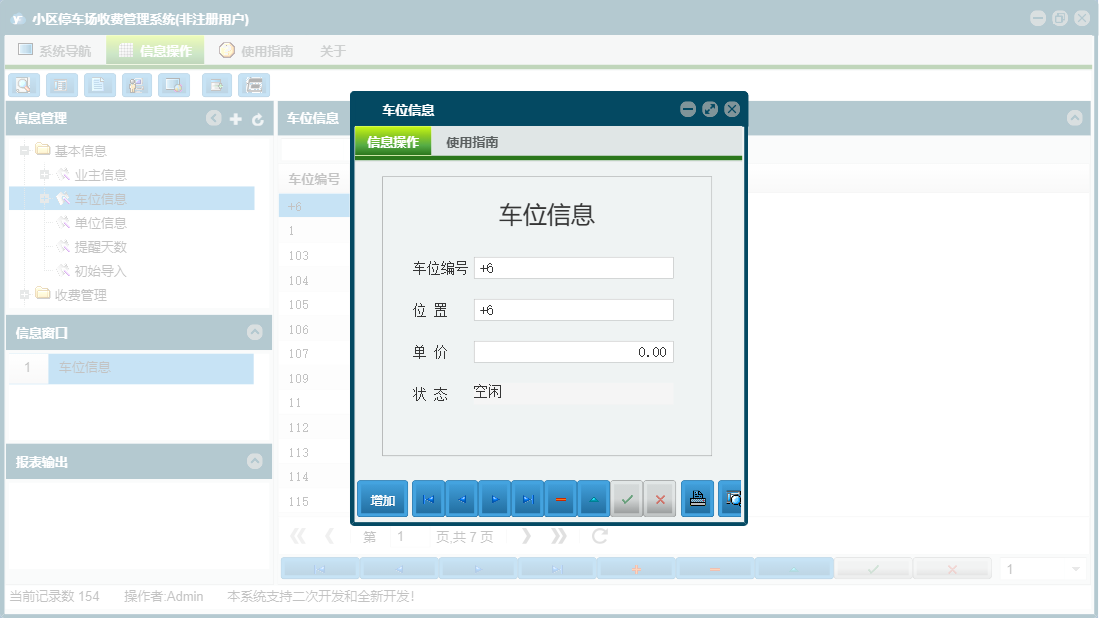Navigate to the first record in the dialog
Viewport: 1099px width, 618px height.
point(427,498)
